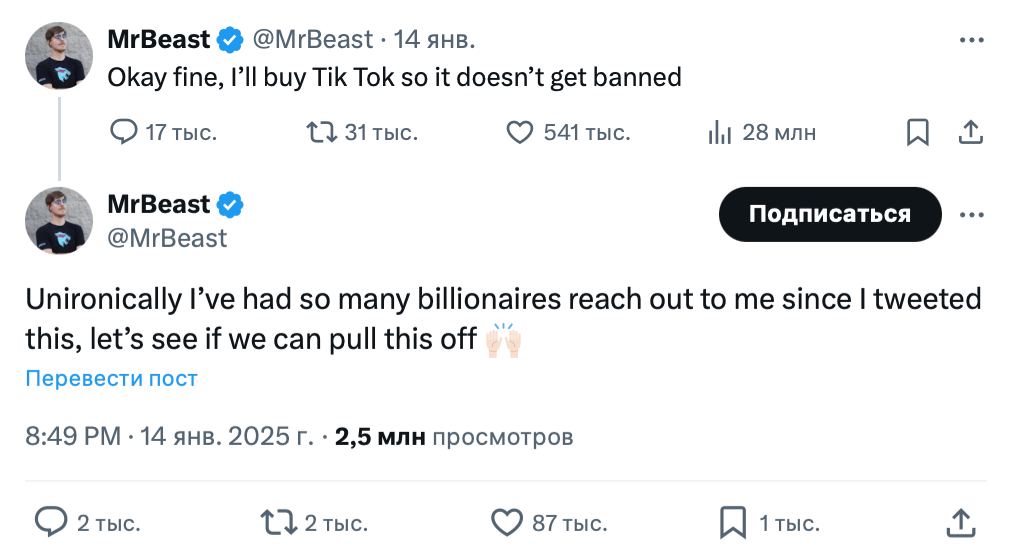Viewport: 1012px width, 560px height.
Task: Bookmark the top TikTok tweet
Action: (x=917, y=132)
